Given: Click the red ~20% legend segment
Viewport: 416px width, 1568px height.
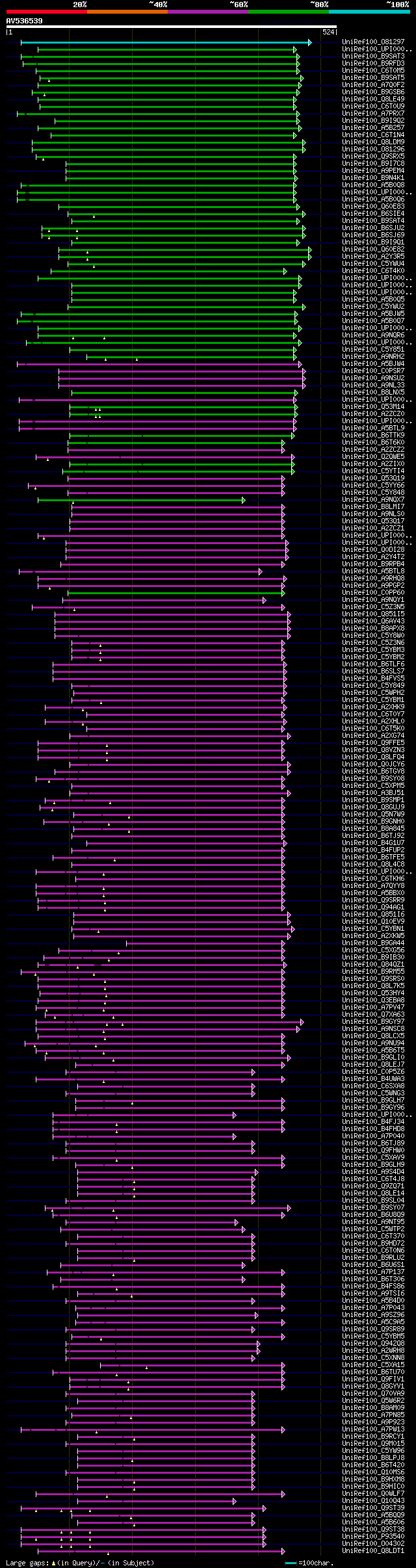Looking at the screenshot, I should click(47, 12).
